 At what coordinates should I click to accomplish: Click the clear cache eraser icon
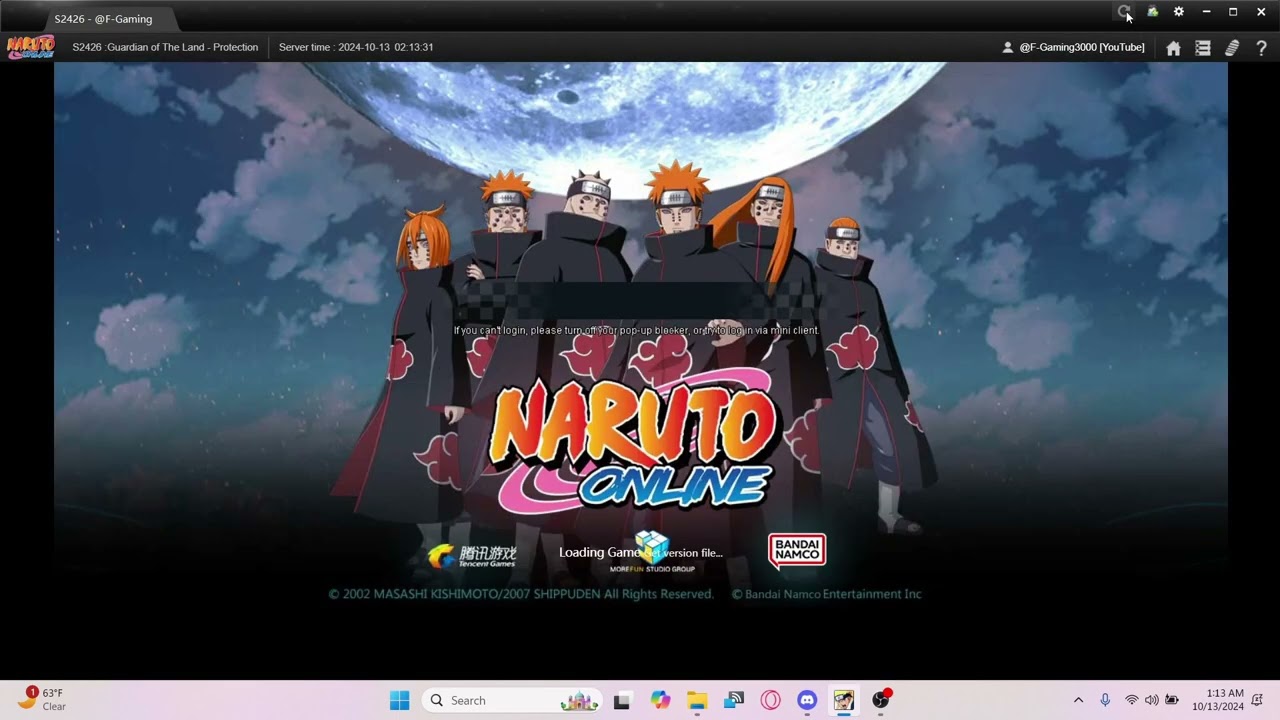pyautogui.click(x=1232, y=48)
